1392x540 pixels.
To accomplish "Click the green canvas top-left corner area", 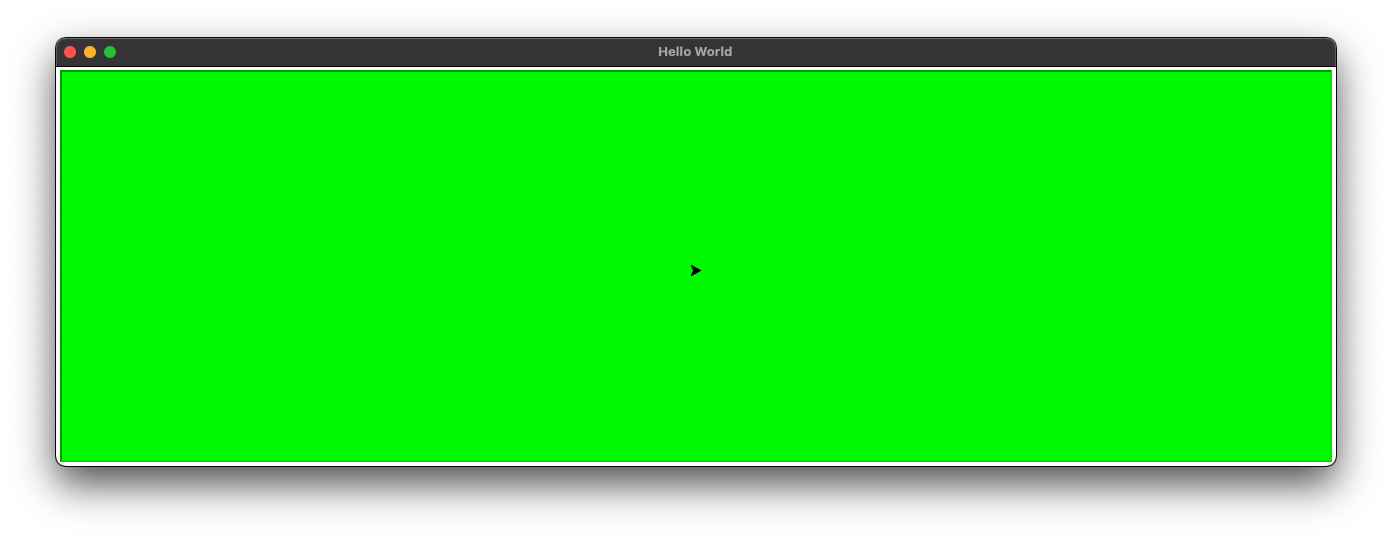I will click(x=75, y=84).
